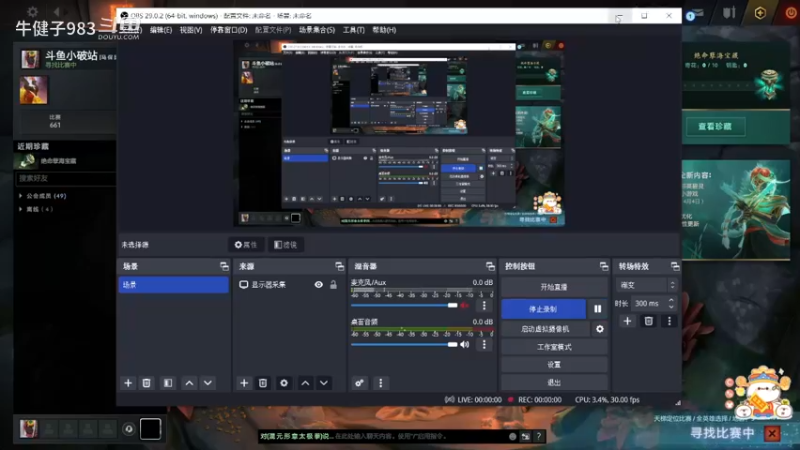Open the 渐变 transition dropdown
This screenshot has height=450, width=800.
coord(648,285)
